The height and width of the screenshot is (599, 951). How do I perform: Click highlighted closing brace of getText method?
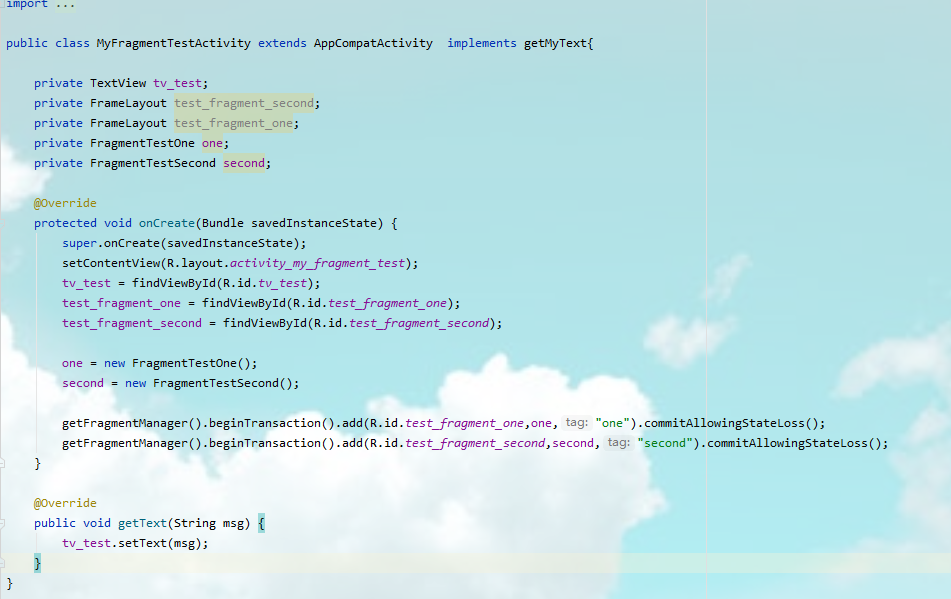coord(38,563)
